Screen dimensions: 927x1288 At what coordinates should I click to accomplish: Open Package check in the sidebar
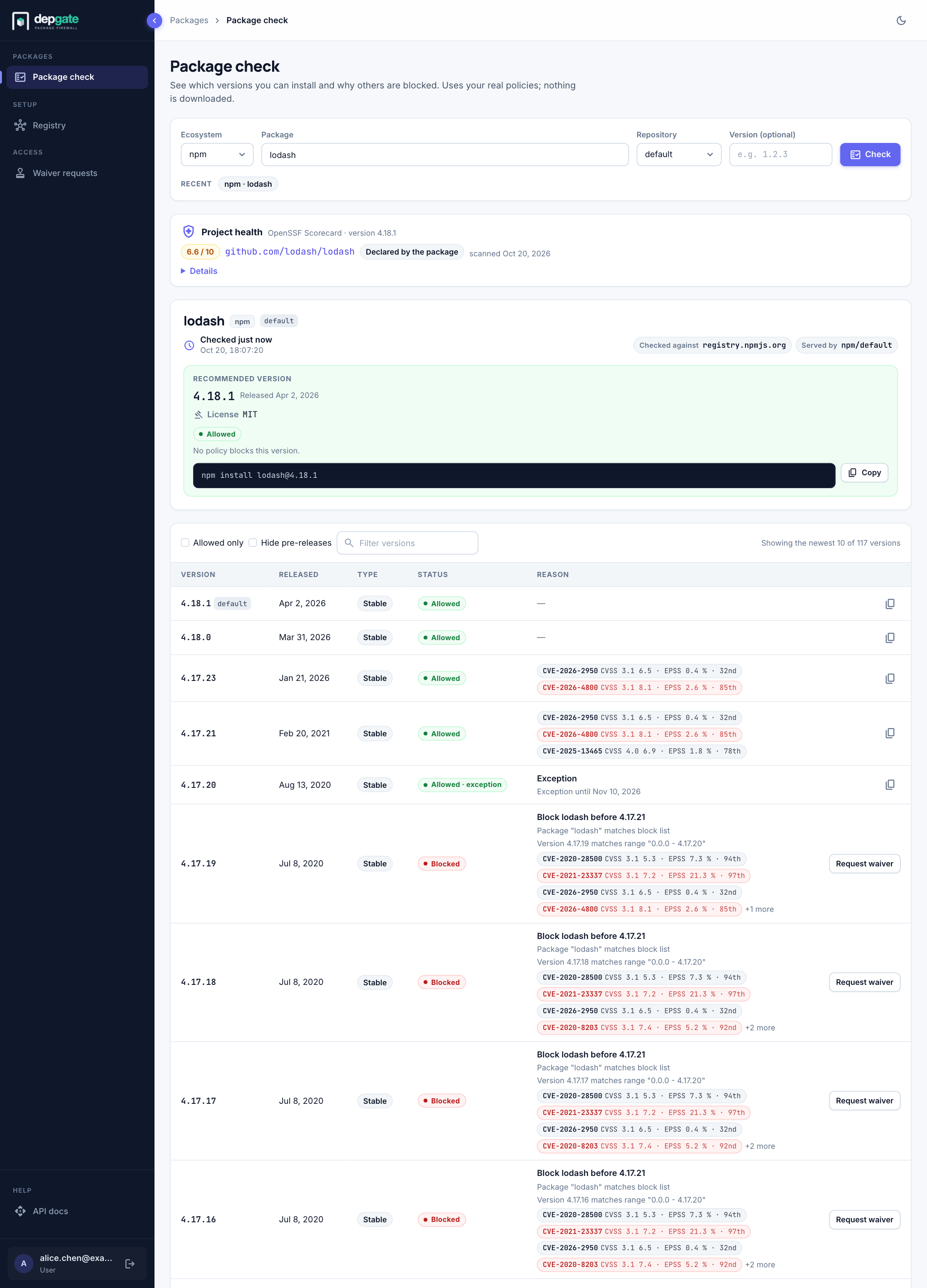click(x=77, y=77)
